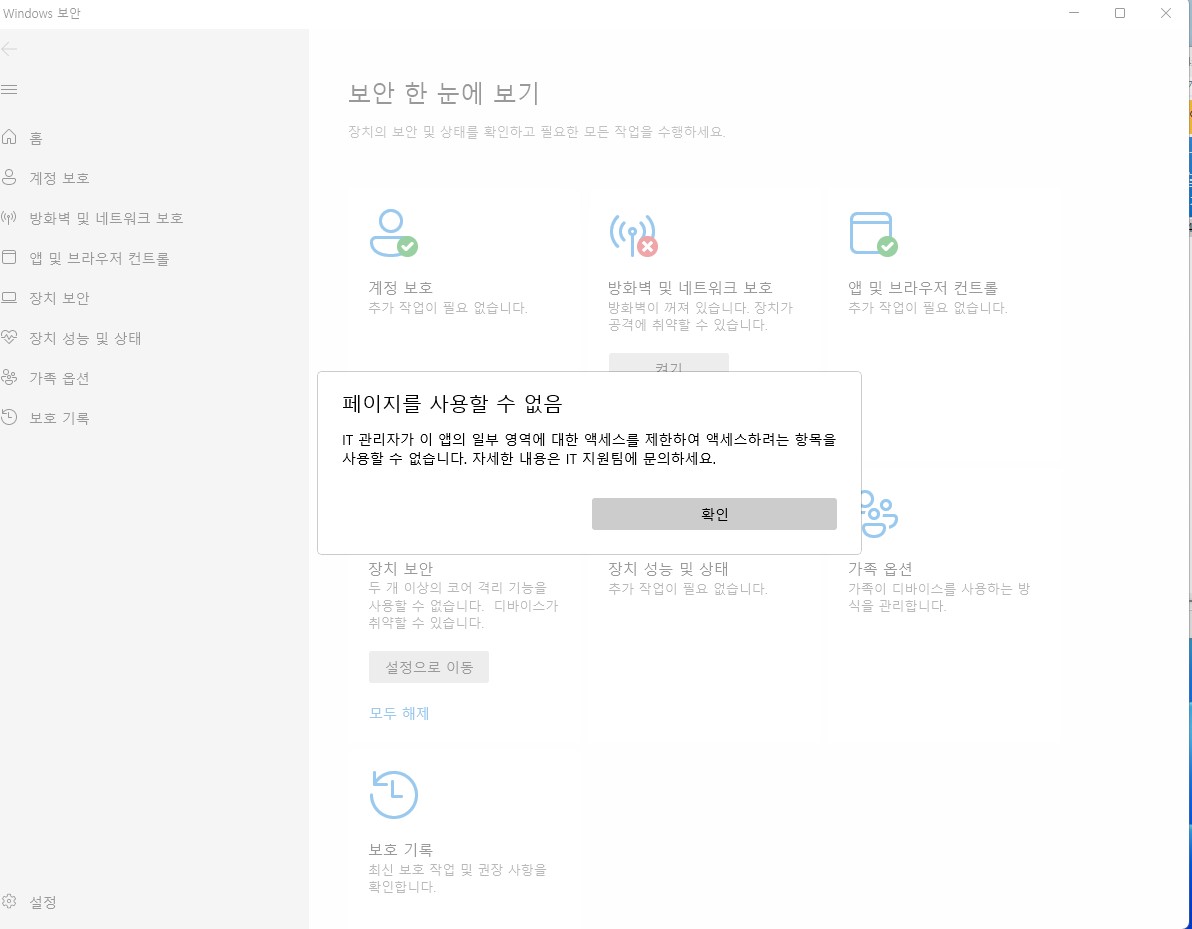Maximize the Windows 보안 window
This screenshot has width=1192, height=929.
(1120, 13)
